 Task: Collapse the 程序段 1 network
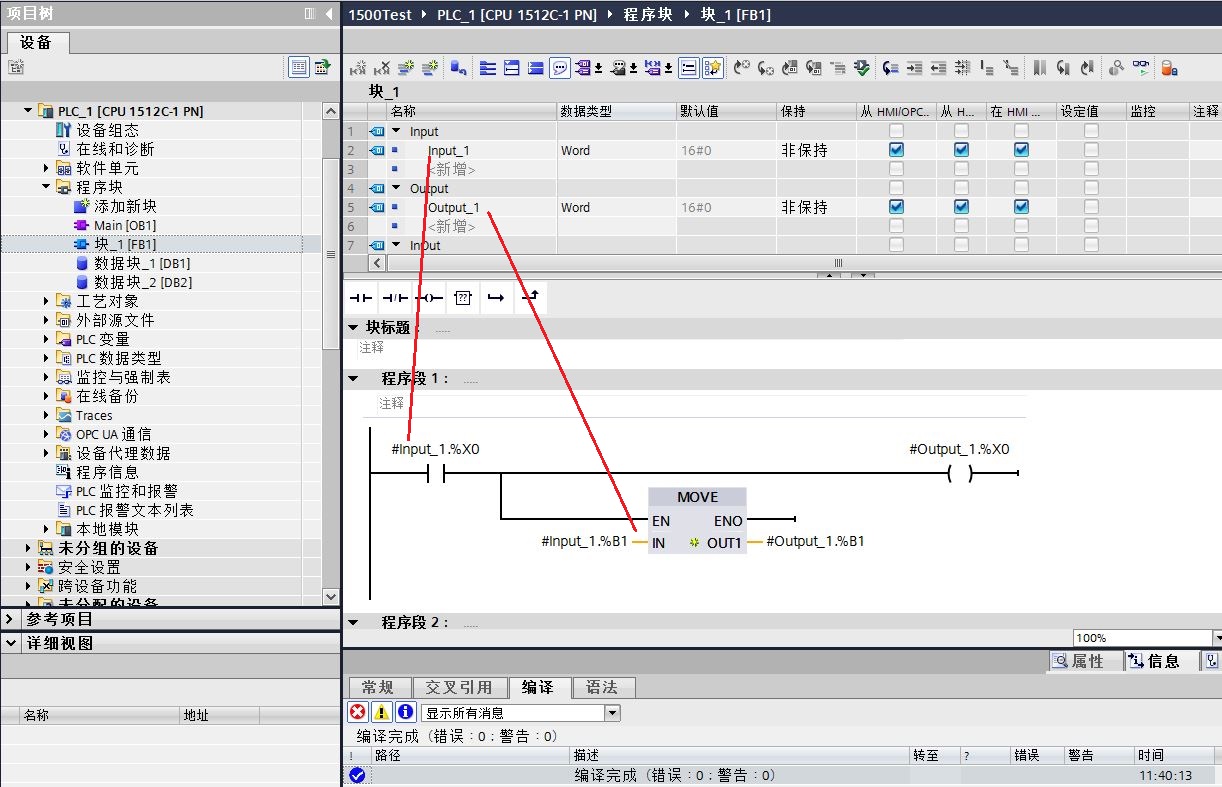coord(352,378)
